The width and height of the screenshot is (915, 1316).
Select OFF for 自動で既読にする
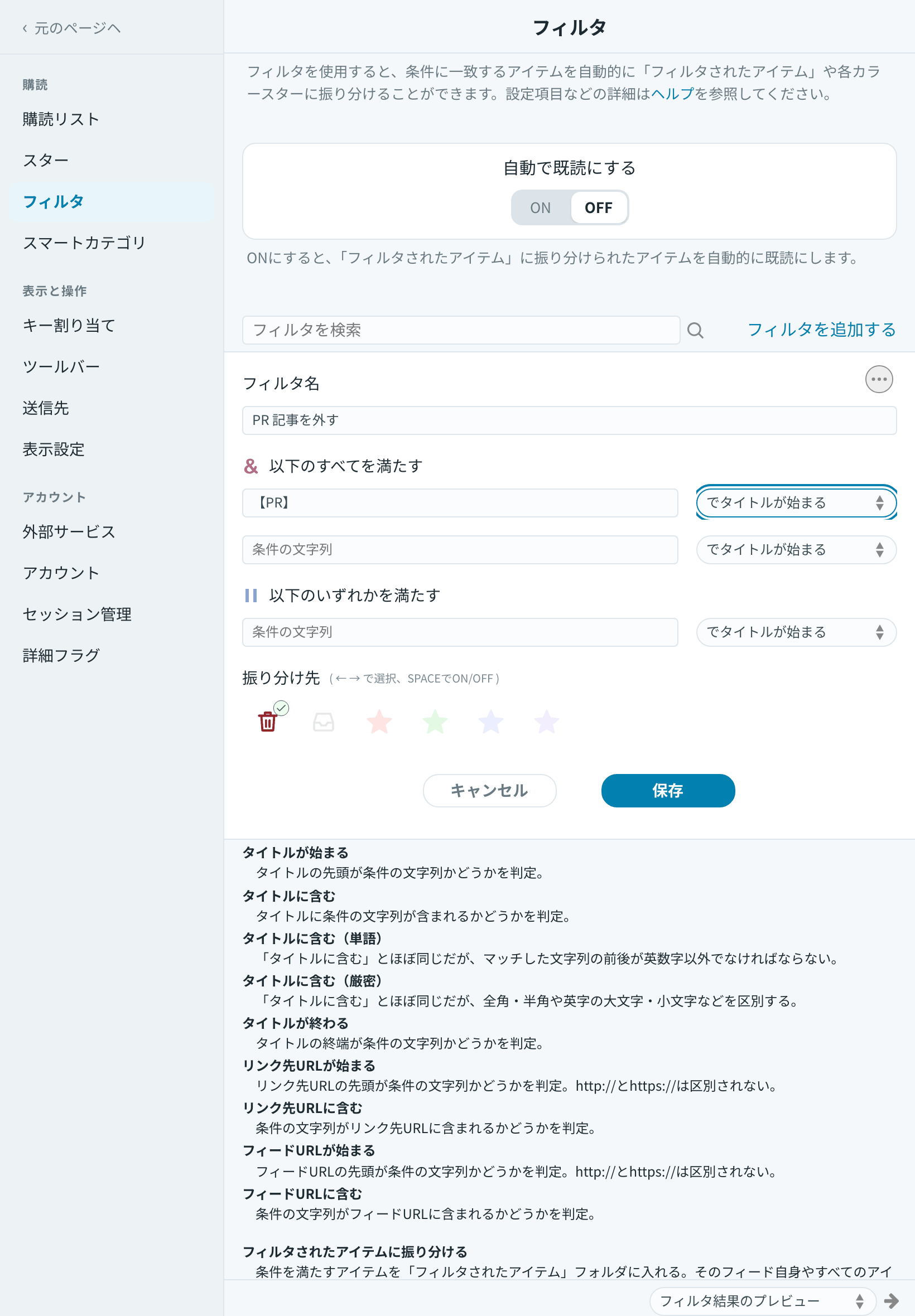(x=598, y=208)
